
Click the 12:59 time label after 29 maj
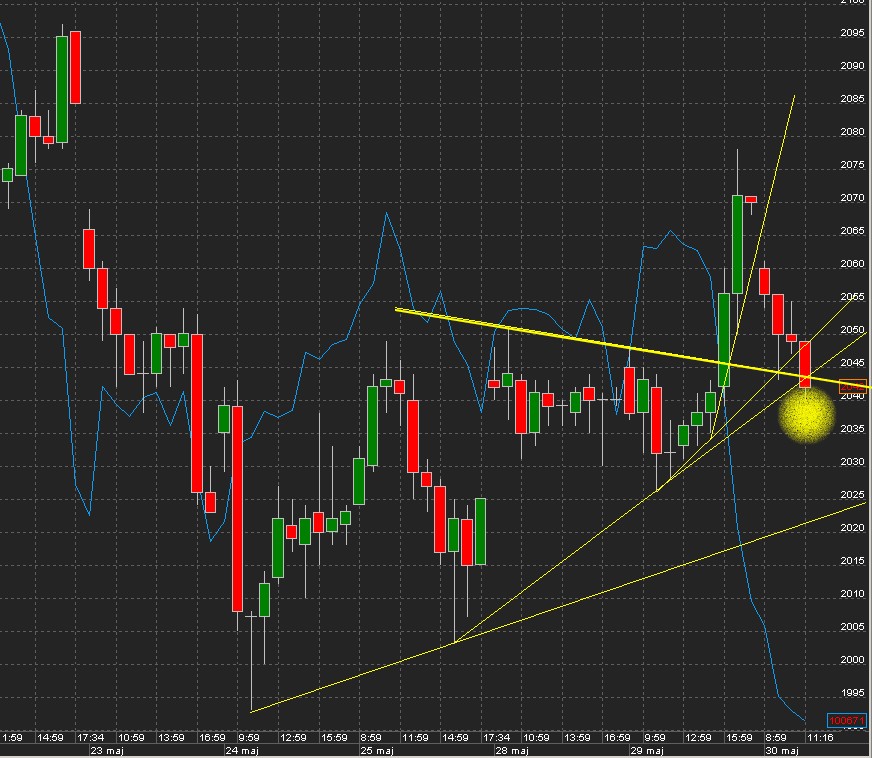(x=698, y=737)
